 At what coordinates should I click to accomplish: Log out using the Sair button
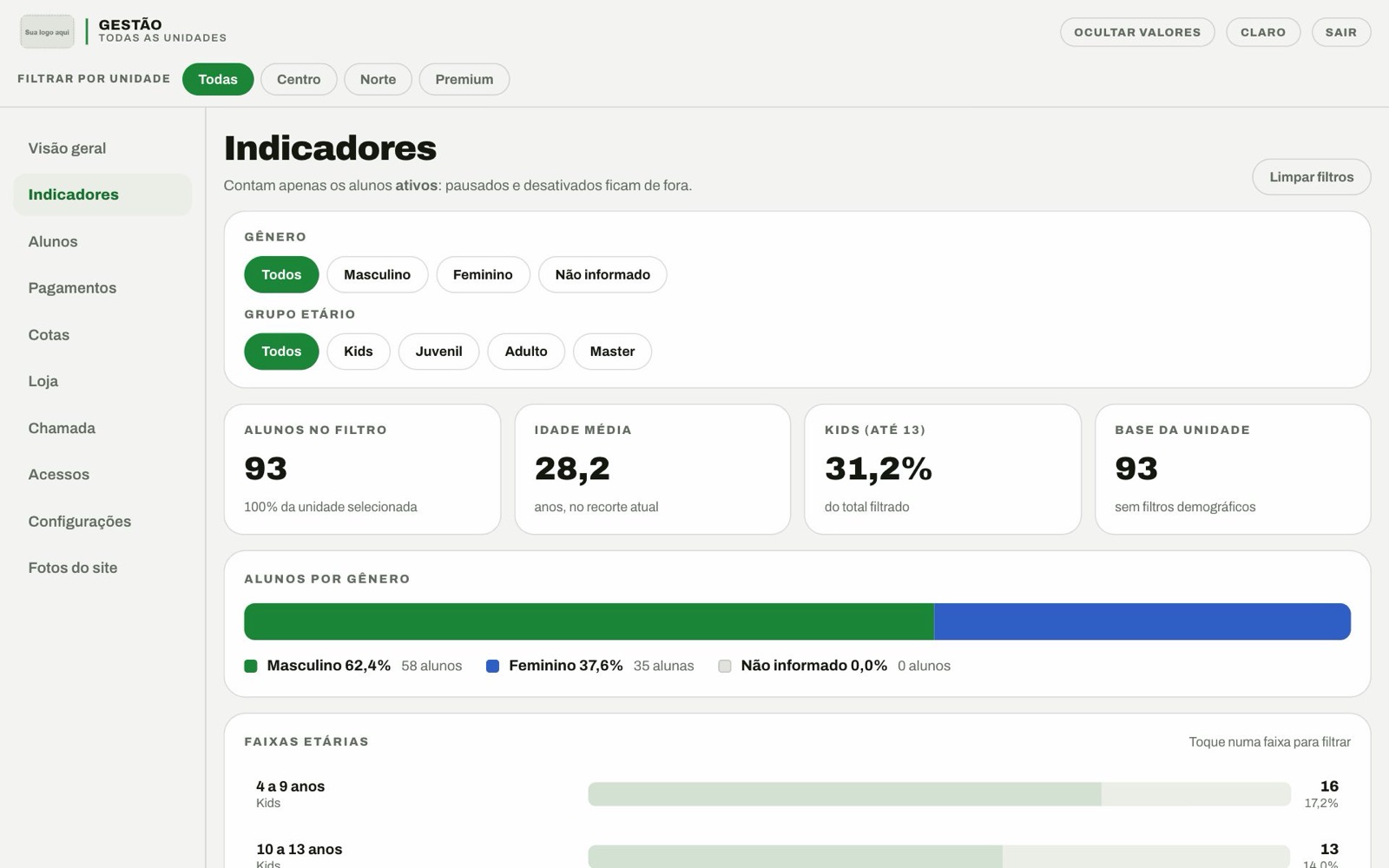click(x=1341, y=32)
